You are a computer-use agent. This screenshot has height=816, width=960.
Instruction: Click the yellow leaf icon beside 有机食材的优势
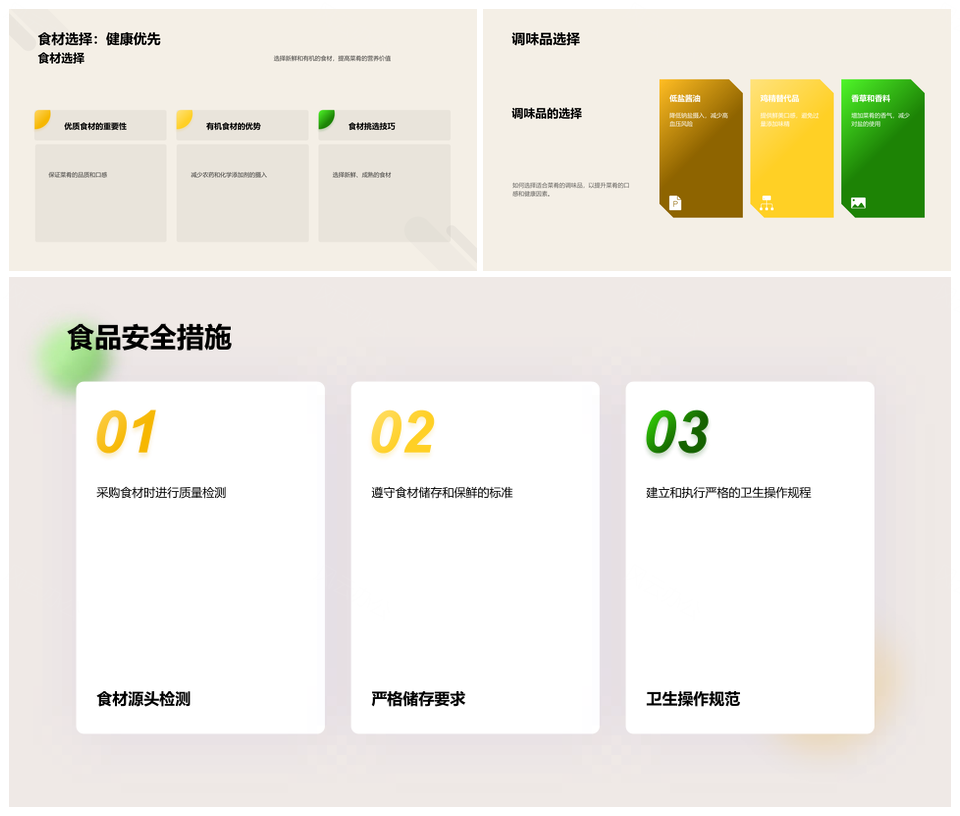184,120
